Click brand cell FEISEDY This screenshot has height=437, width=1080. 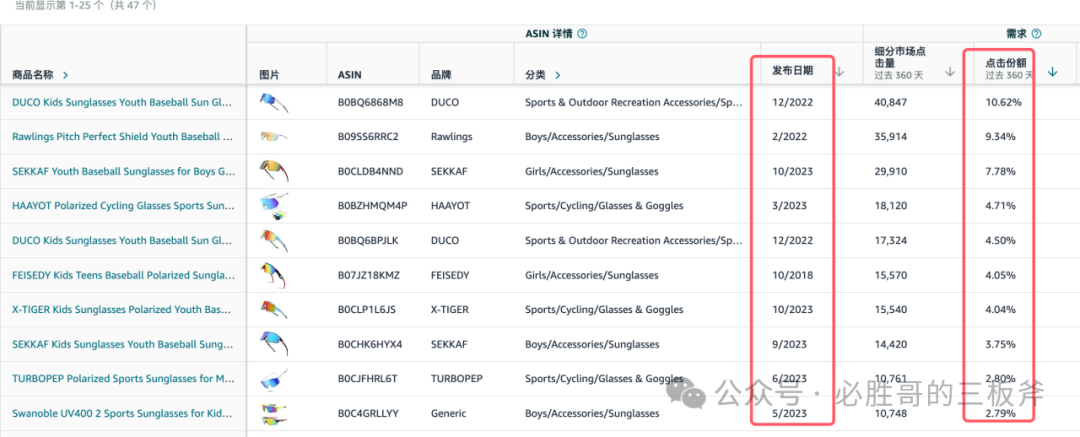(450, 275)
